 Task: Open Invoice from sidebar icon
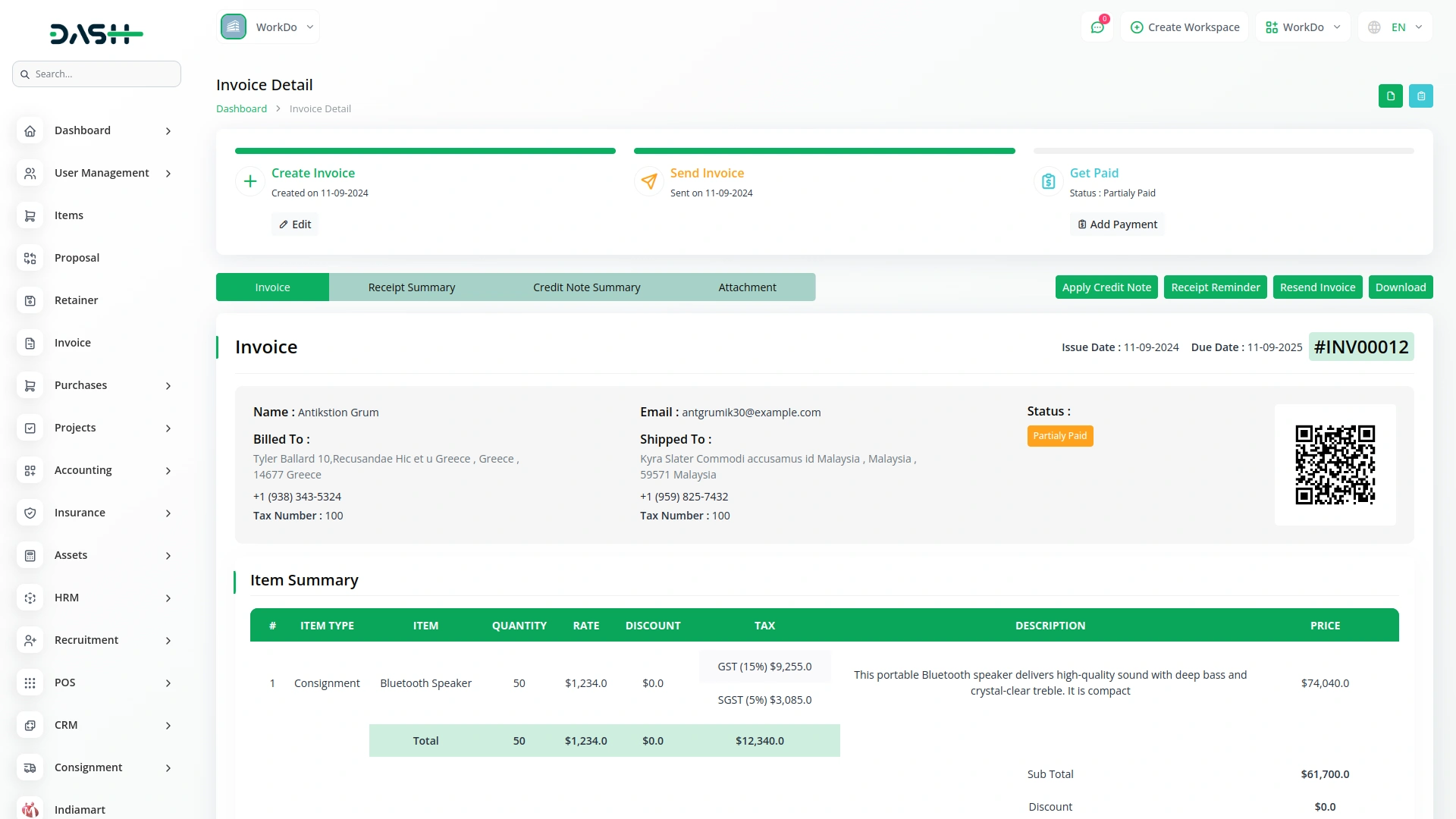(30, 344)
